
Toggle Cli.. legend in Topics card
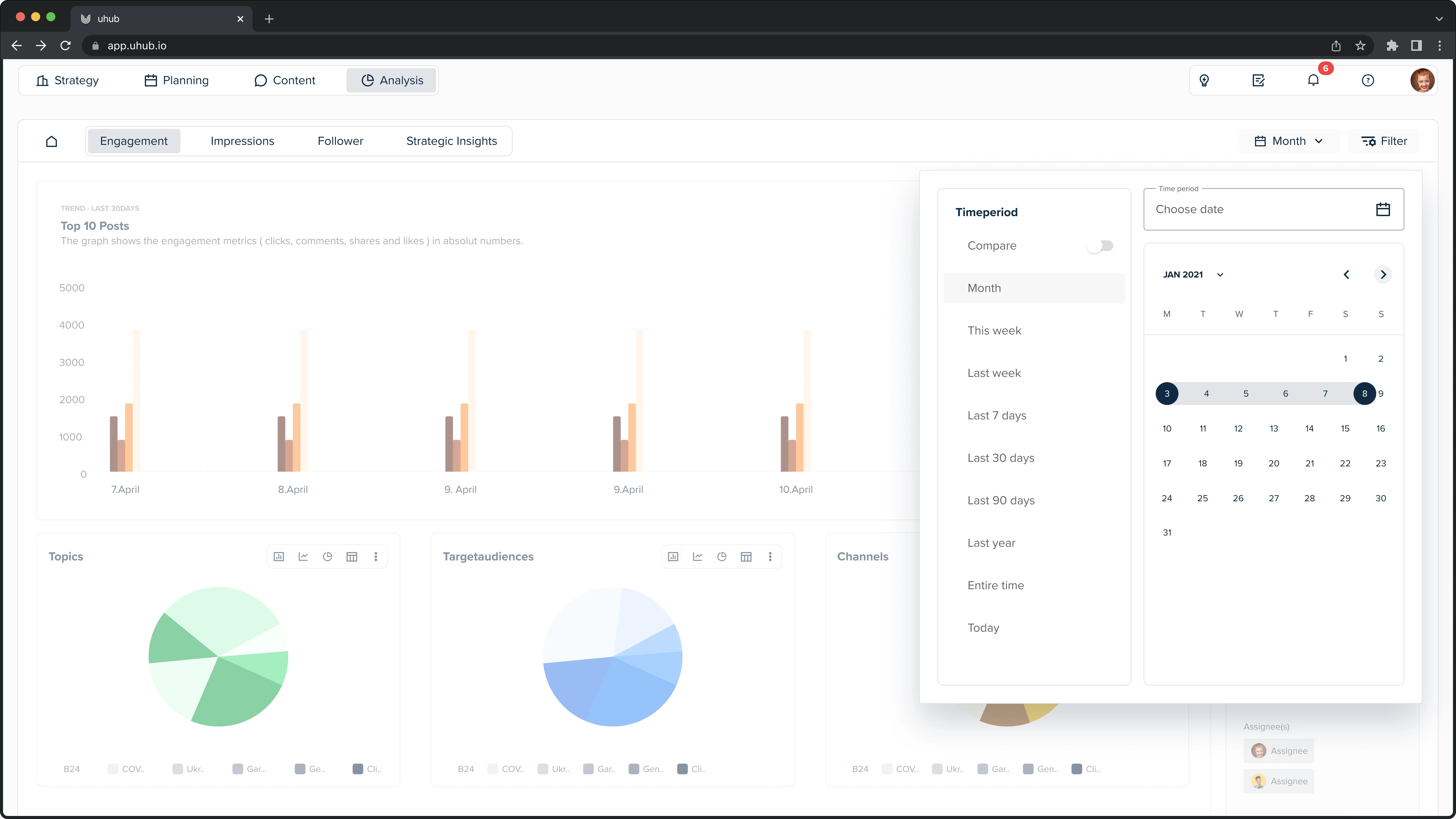tap(367, 769)
